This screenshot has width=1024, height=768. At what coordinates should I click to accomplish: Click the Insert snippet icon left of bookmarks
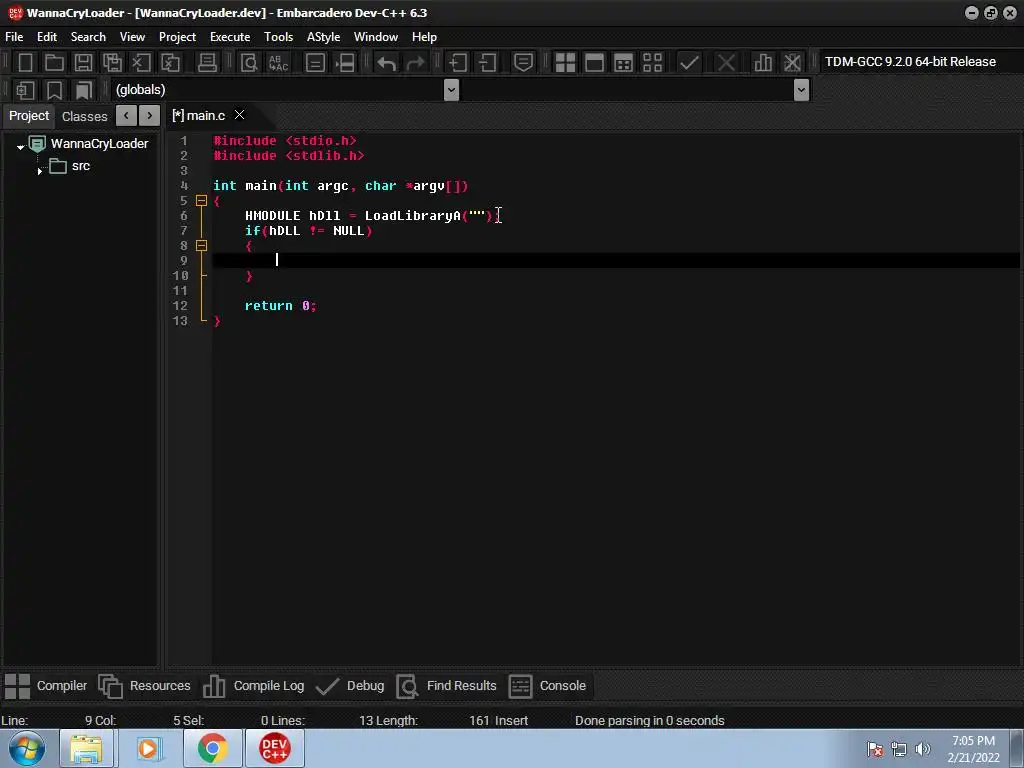[25, 90]
